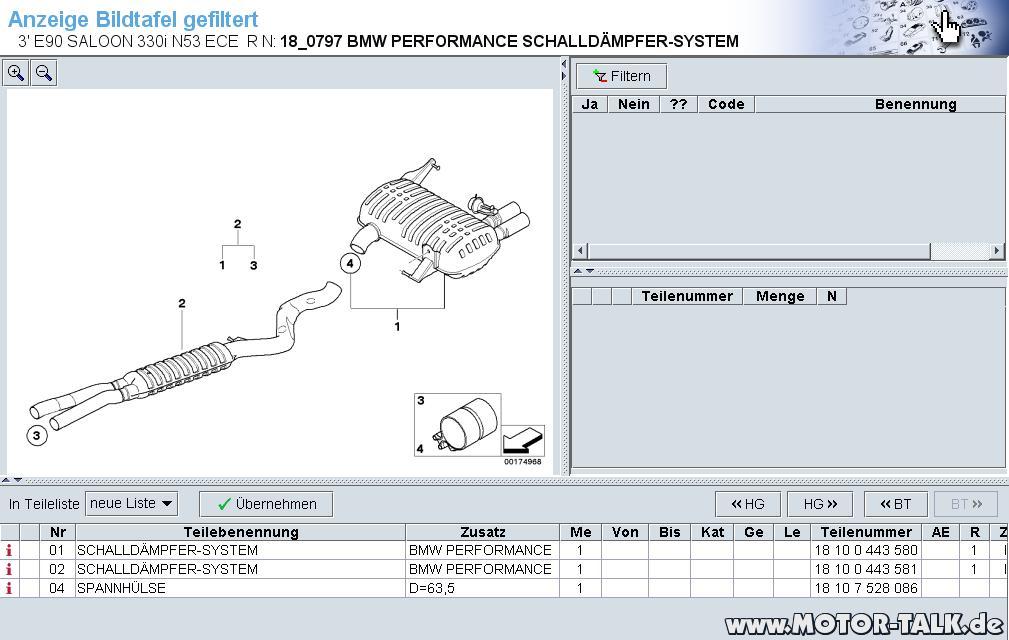Image resolution: width=1009 pixels, height=640 pixels.
Task: Click the AE column header
Action: [941, 532]
